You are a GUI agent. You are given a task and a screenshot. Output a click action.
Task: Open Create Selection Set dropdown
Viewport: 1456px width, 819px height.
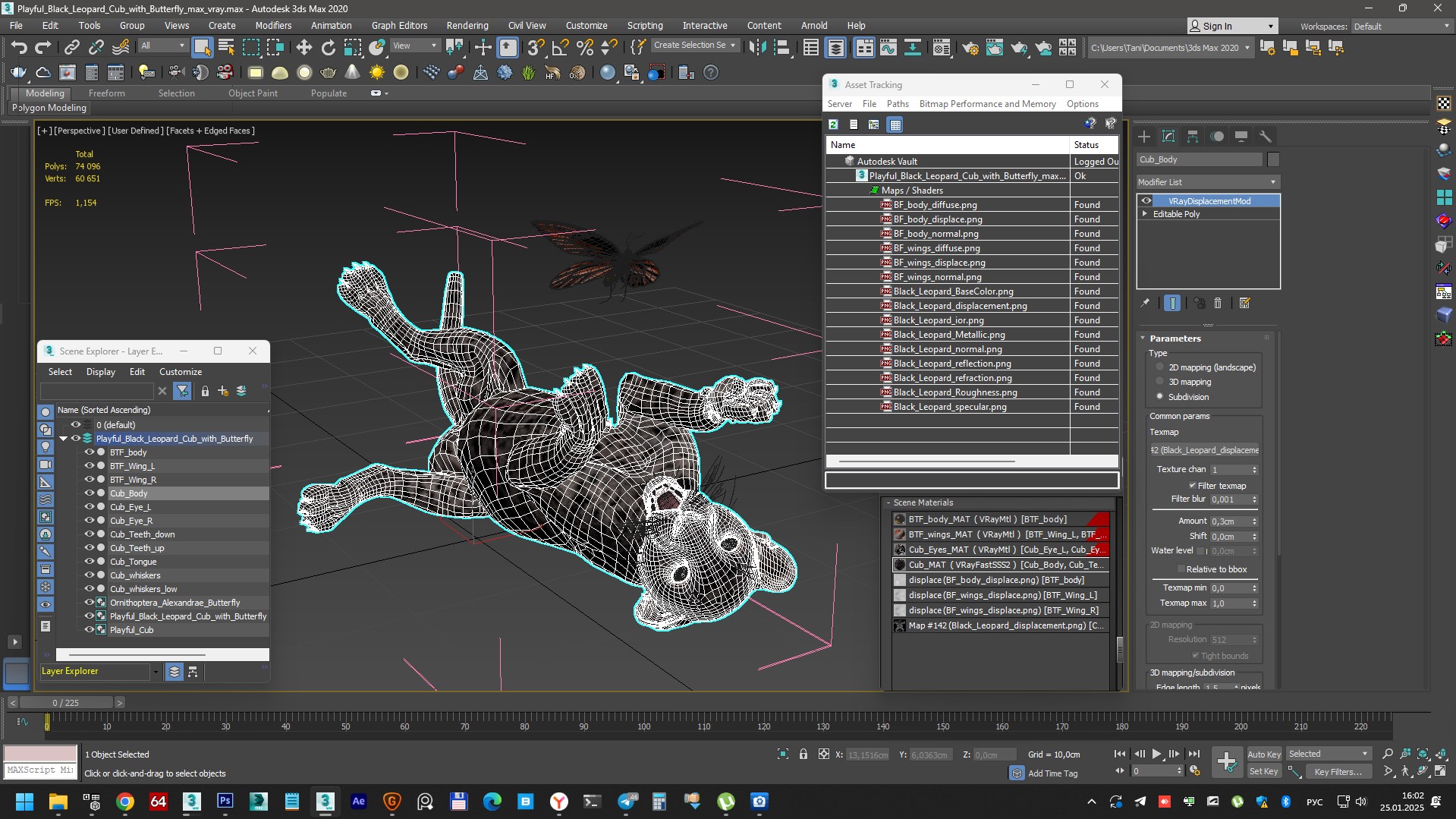click(x=695, y=46)
